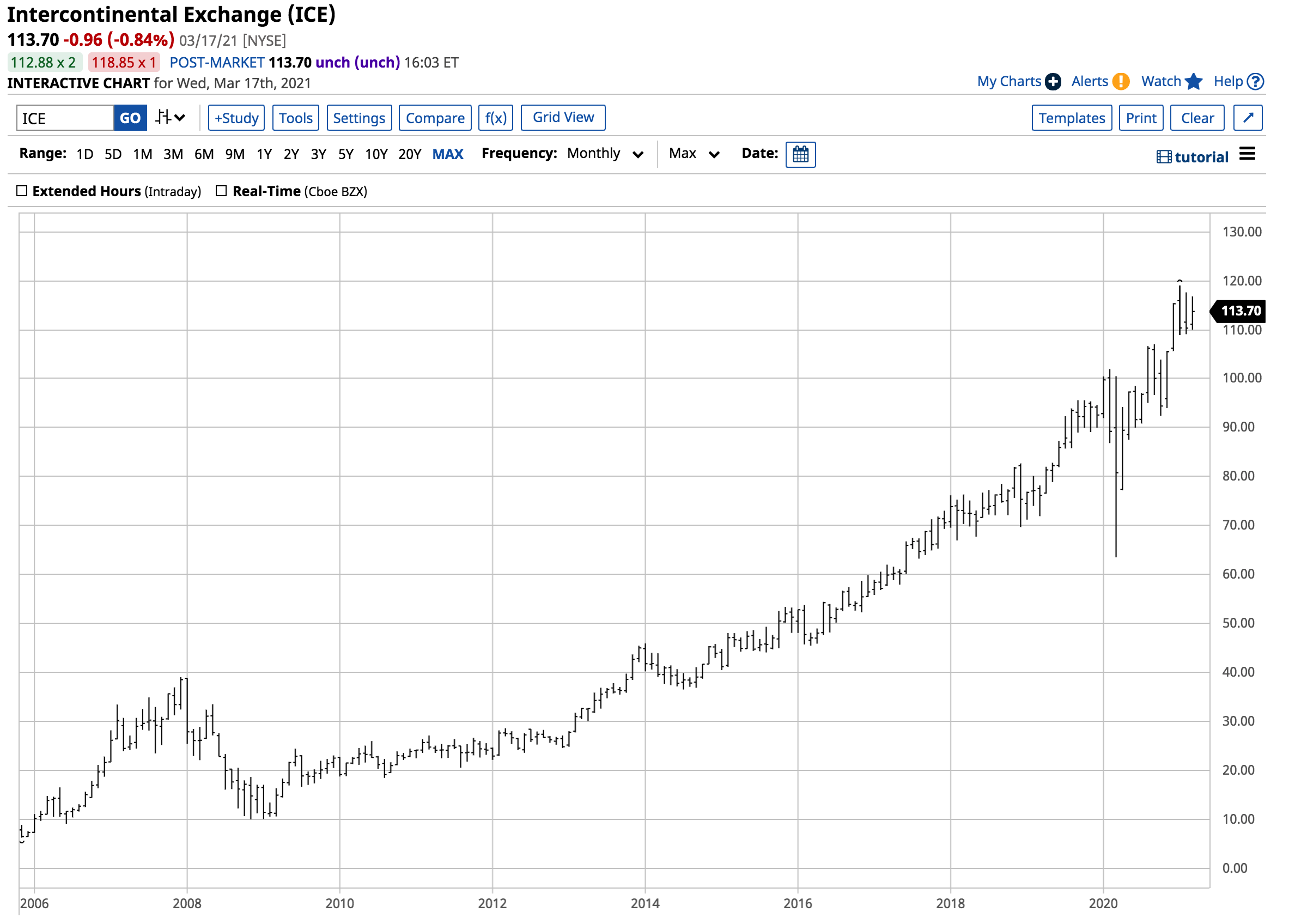Click the +Study button

236,118
